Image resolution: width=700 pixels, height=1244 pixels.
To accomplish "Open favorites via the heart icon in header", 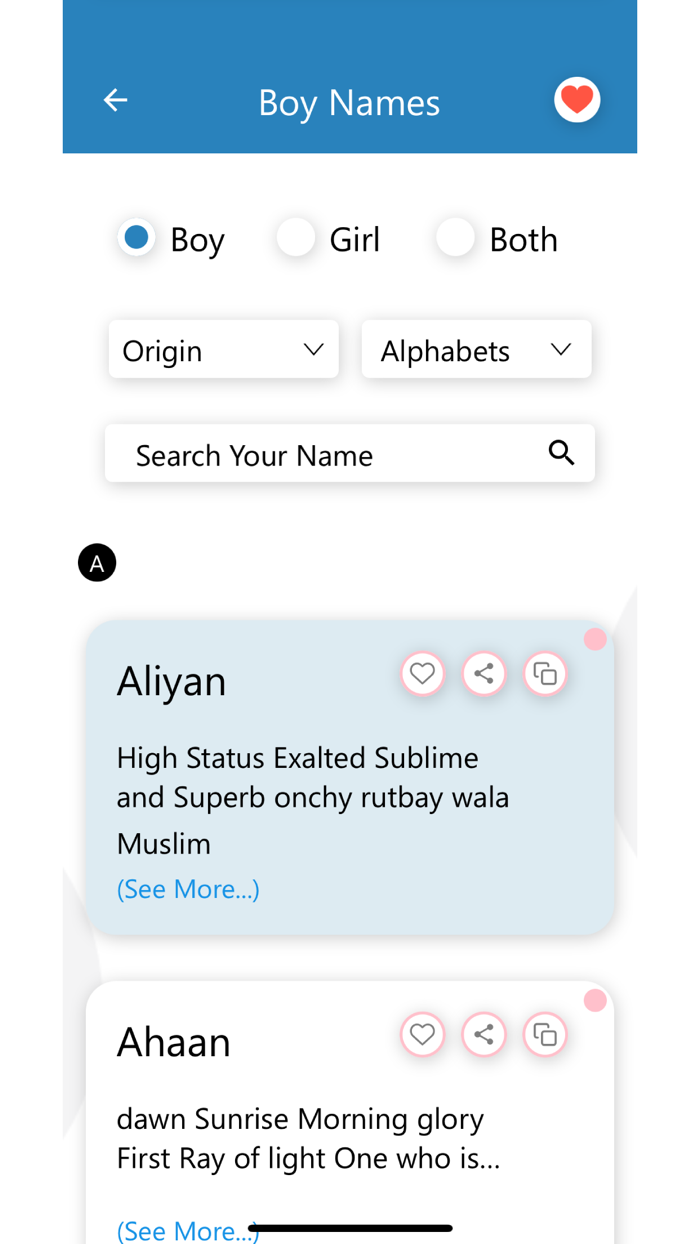I will [x=577, y=99].
